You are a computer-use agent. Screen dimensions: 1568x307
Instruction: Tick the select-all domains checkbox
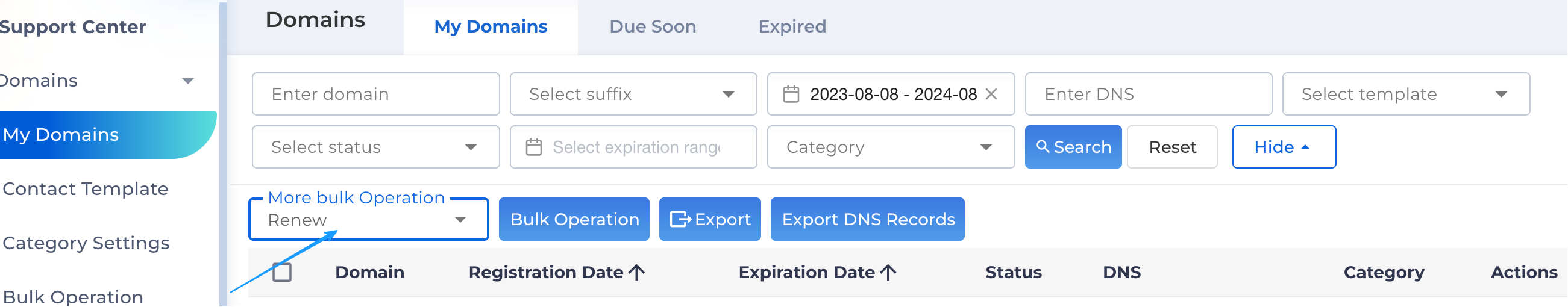tap(282, 272)
